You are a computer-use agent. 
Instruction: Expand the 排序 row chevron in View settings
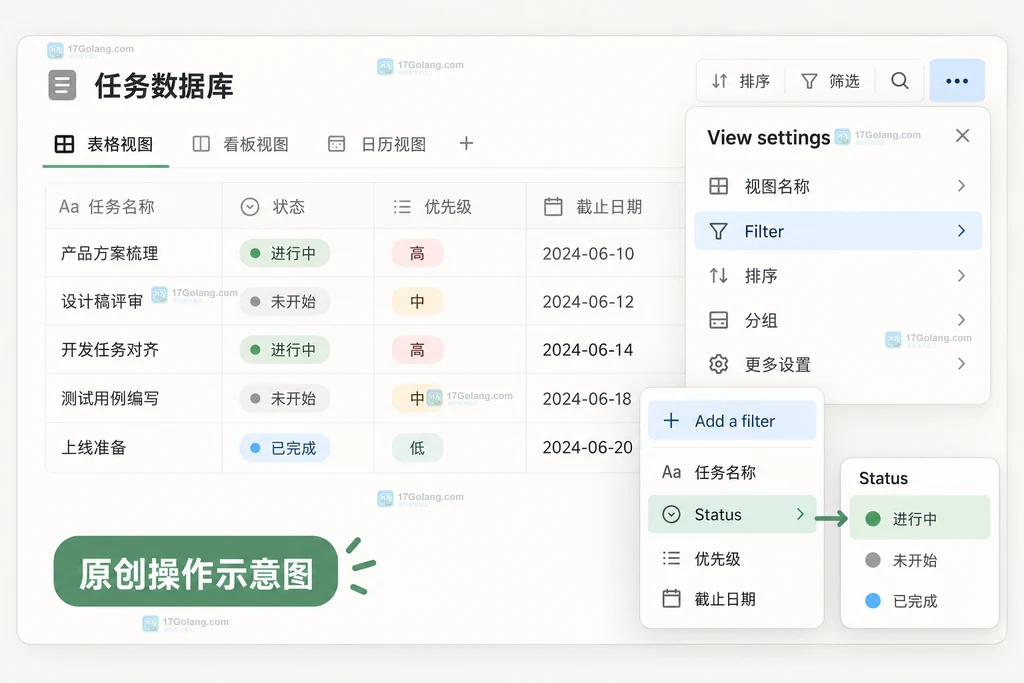pos(961,276)
